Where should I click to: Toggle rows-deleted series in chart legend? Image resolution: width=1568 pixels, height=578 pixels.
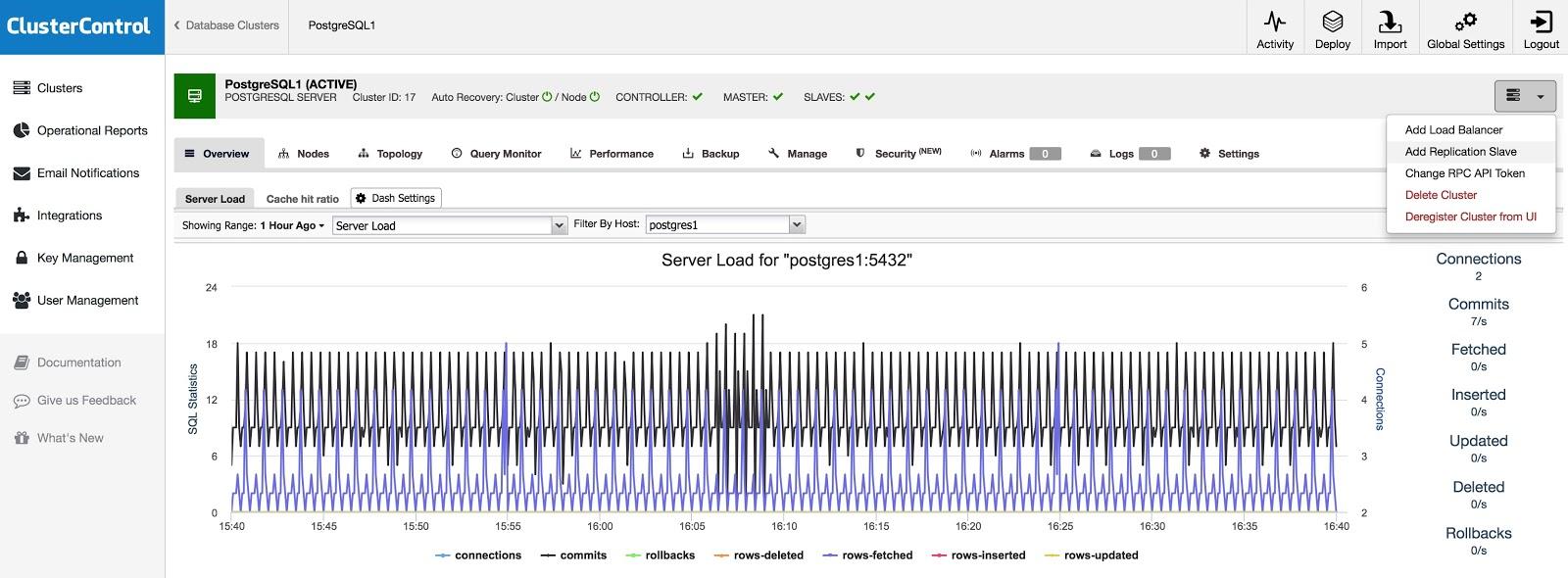click(759, 555)
